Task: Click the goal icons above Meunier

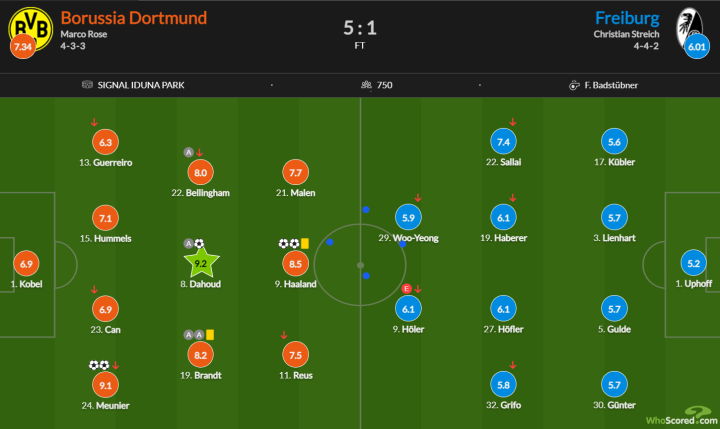Action: [x=98, y=365]
